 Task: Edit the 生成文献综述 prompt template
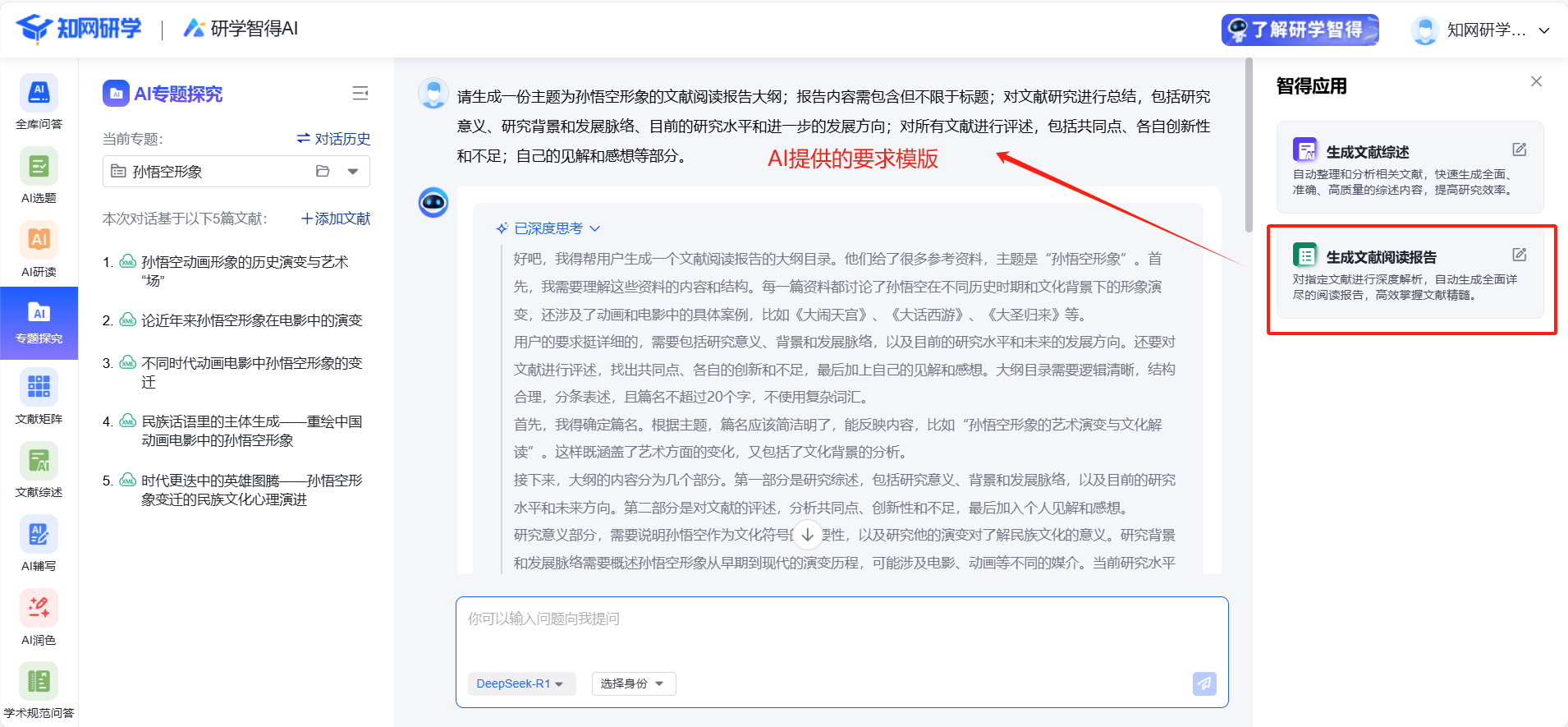point(1519,150)
